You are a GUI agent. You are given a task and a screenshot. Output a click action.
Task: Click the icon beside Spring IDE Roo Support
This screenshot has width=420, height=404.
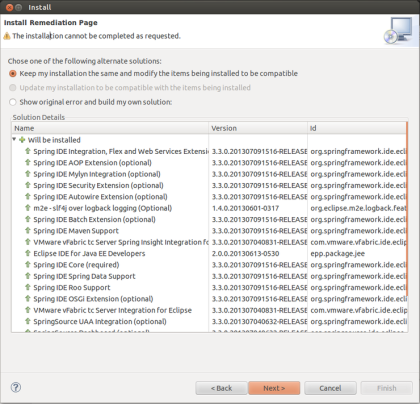click(x=28, y=287)
